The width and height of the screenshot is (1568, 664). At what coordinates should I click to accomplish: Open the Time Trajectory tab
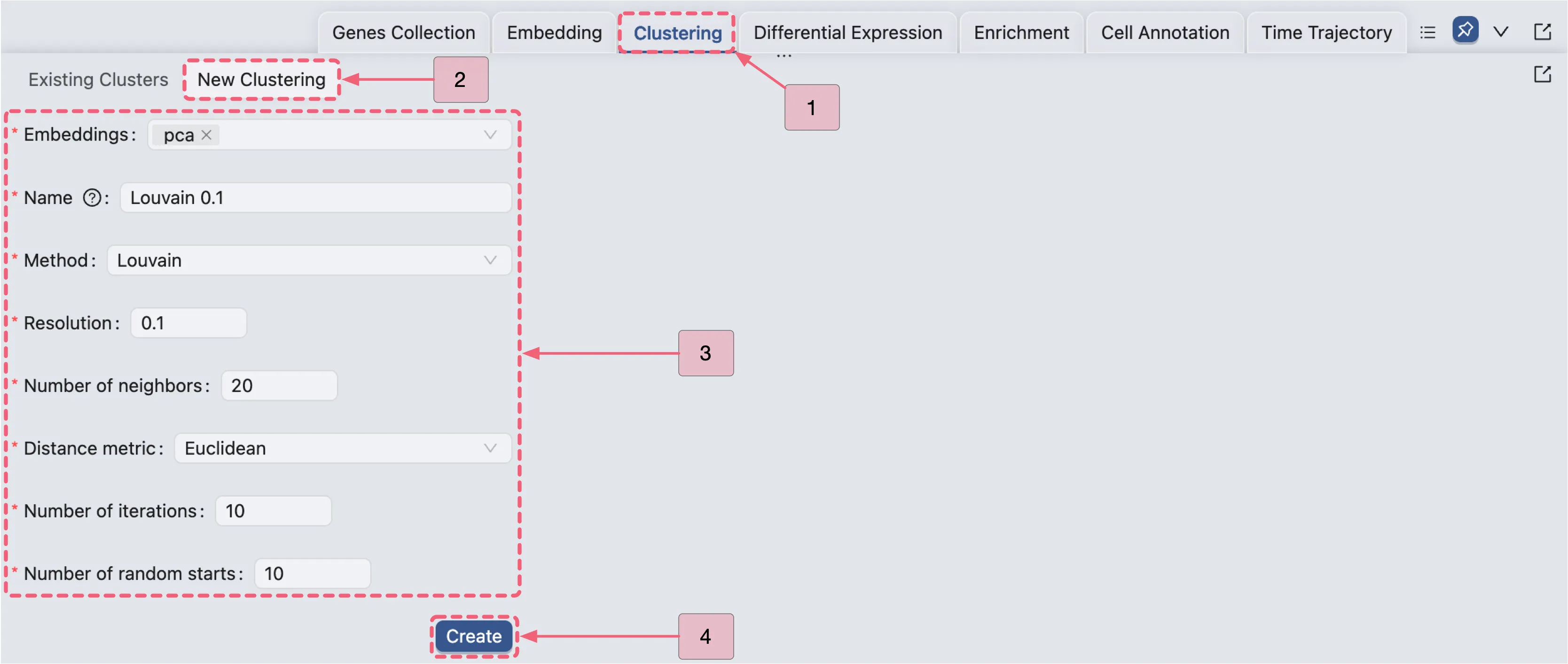click(1326, 33)
